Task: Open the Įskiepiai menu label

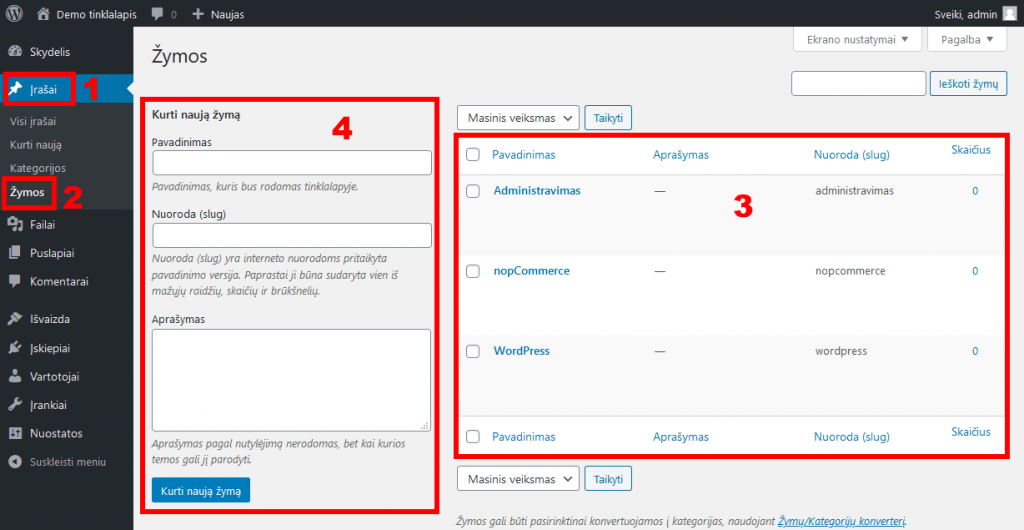Action: point(50,348)
